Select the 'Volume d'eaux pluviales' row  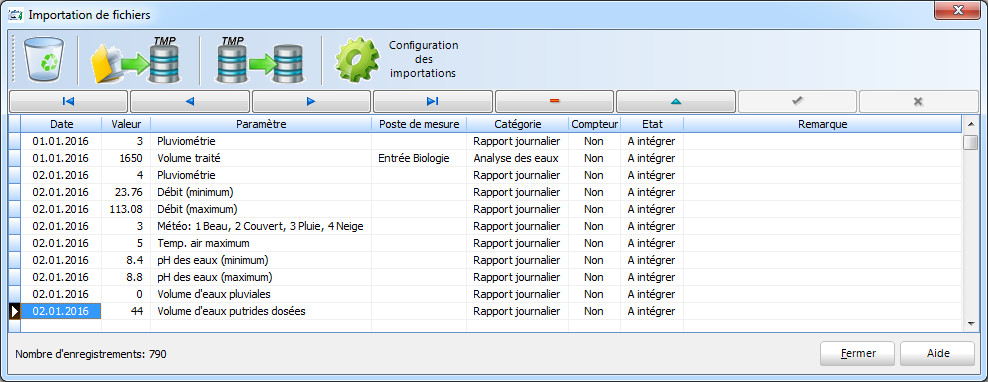491,294
